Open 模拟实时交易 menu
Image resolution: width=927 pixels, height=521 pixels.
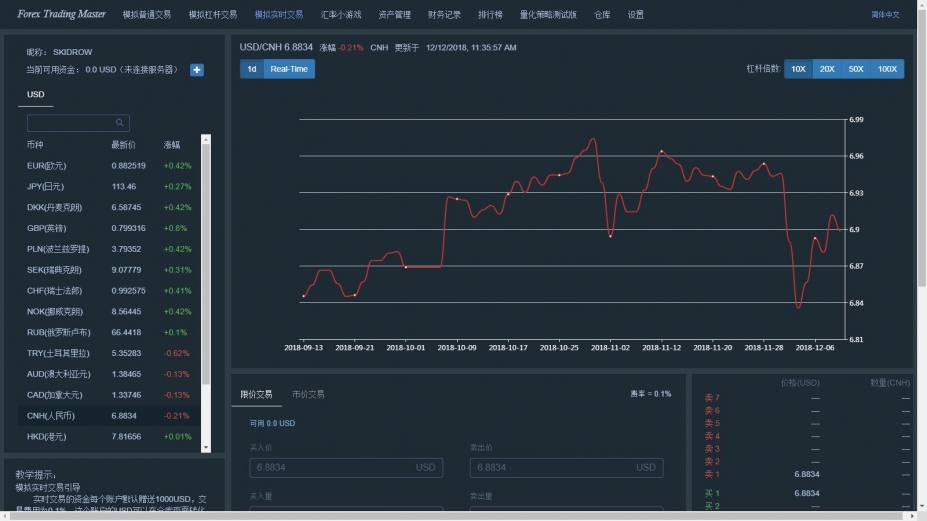tap(279, 15)
